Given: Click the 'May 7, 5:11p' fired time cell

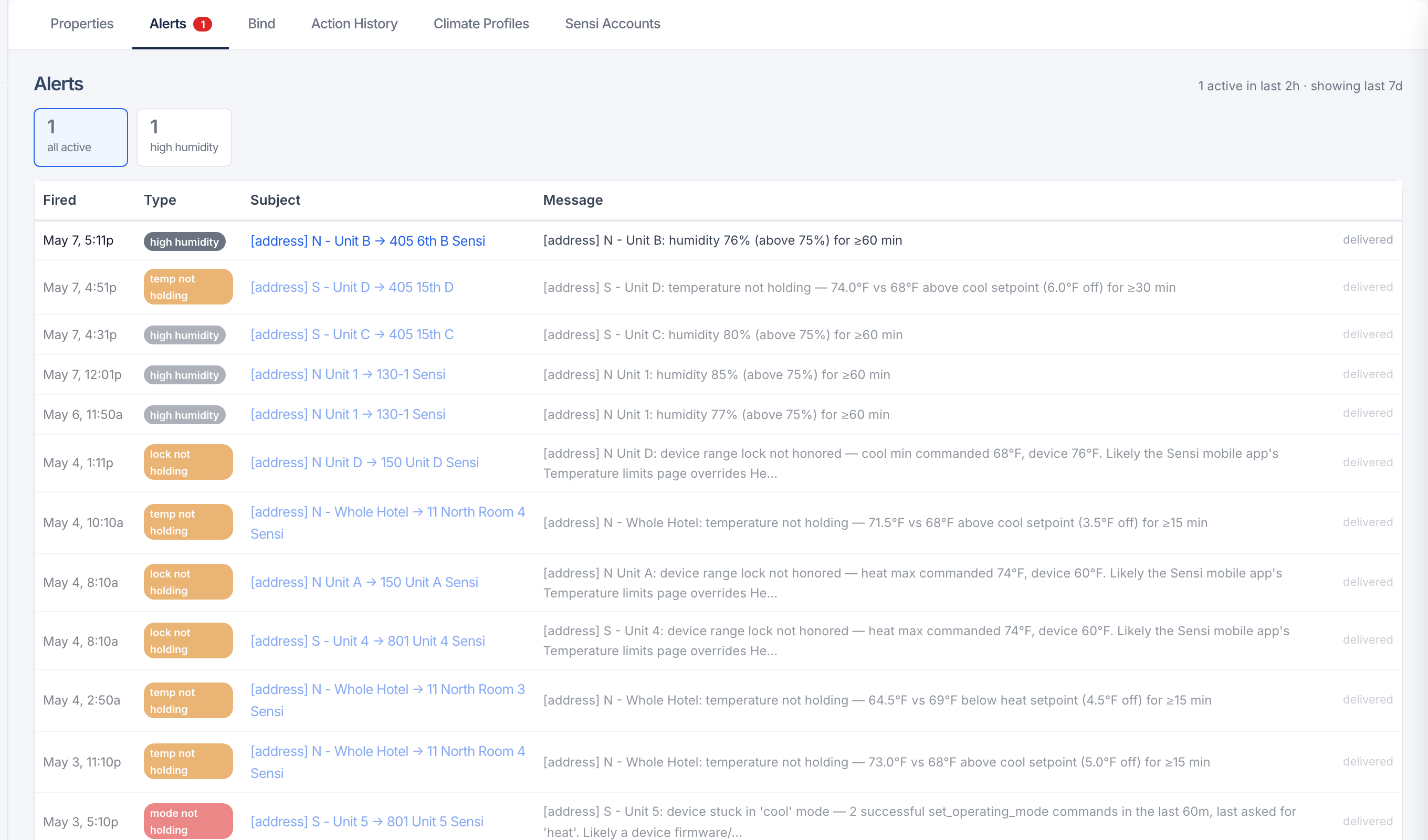Looking at the screenshot, I should click(78, 240).
